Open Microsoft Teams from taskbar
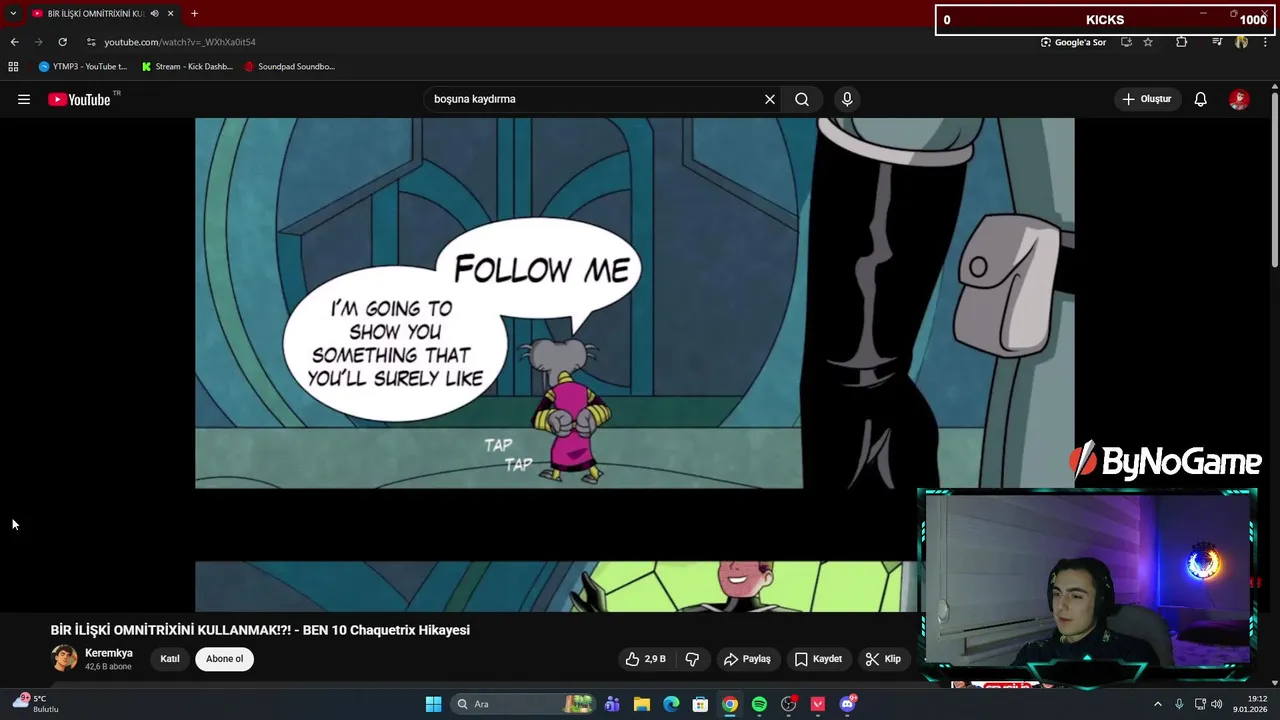The width and height of the screenshot is (1280, 720). [x=612, y=704]
